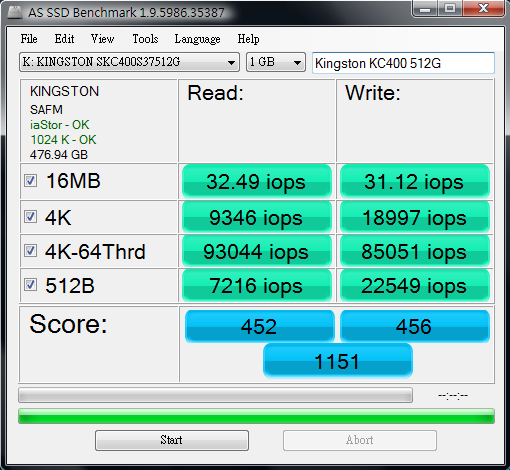Expand the K: KINGSTON drive dropdown
The width and height of the screenshot is (510, 470).
129,62
